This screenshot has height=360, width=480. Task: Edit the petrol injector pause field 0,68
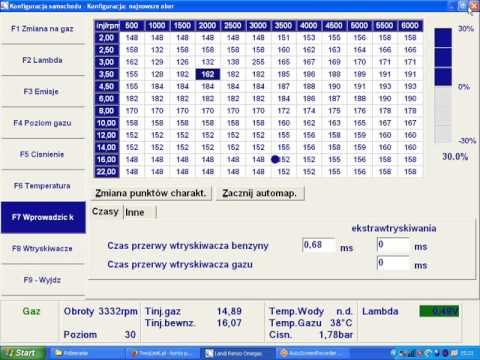point(319,246)
